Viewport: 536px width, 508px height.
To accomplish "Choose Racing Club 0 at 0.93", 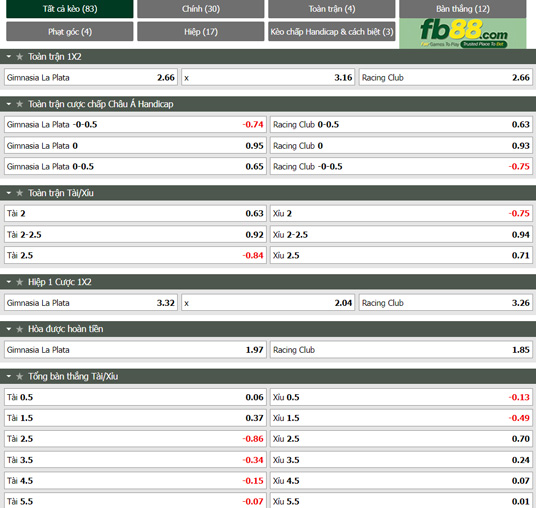I will click(x=401, y=146).
